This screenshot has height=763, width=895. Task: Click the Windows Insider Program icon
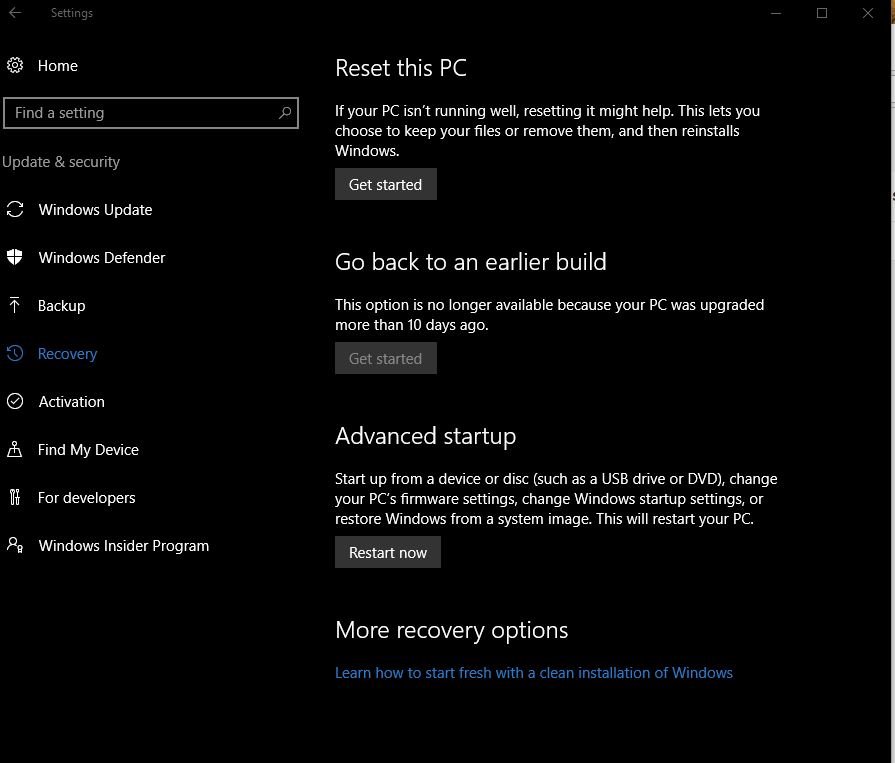click(x=15, y=546)
